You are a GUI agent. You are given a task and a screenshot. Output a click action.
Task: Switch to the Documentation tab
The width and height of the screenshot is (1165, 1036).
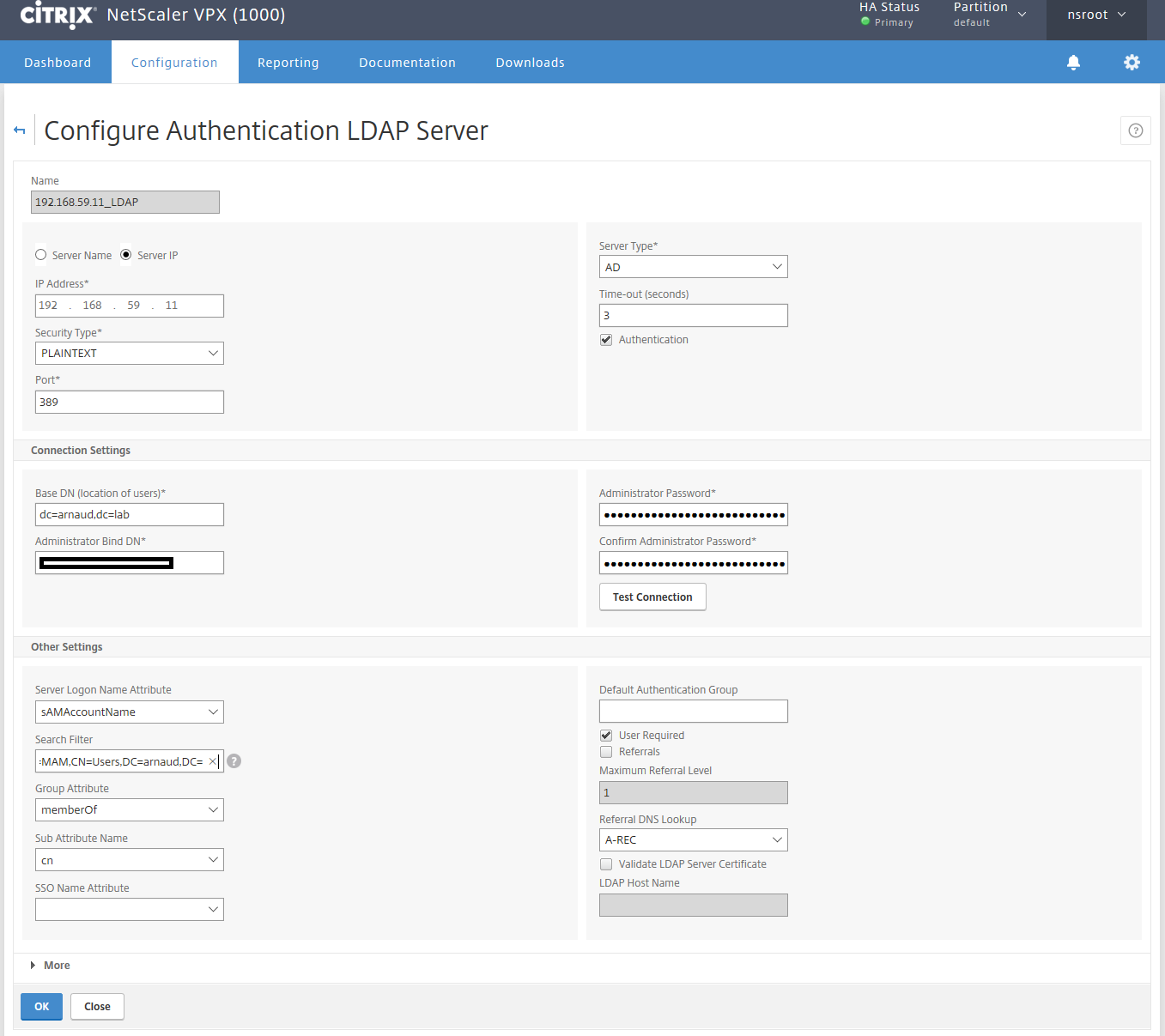pyautogui.click(x=407, y=63)
